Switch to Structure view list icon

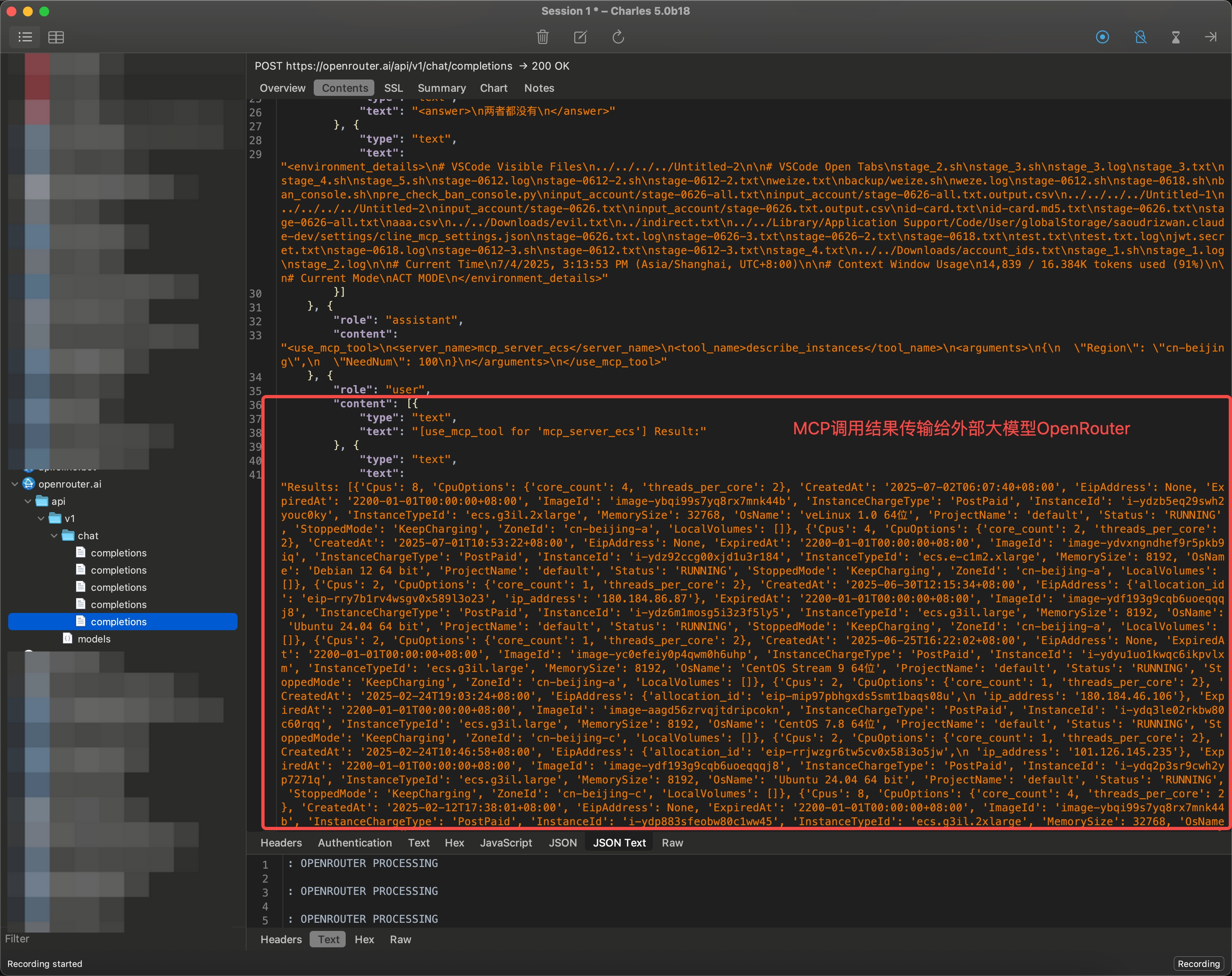[x=25, y=37]
